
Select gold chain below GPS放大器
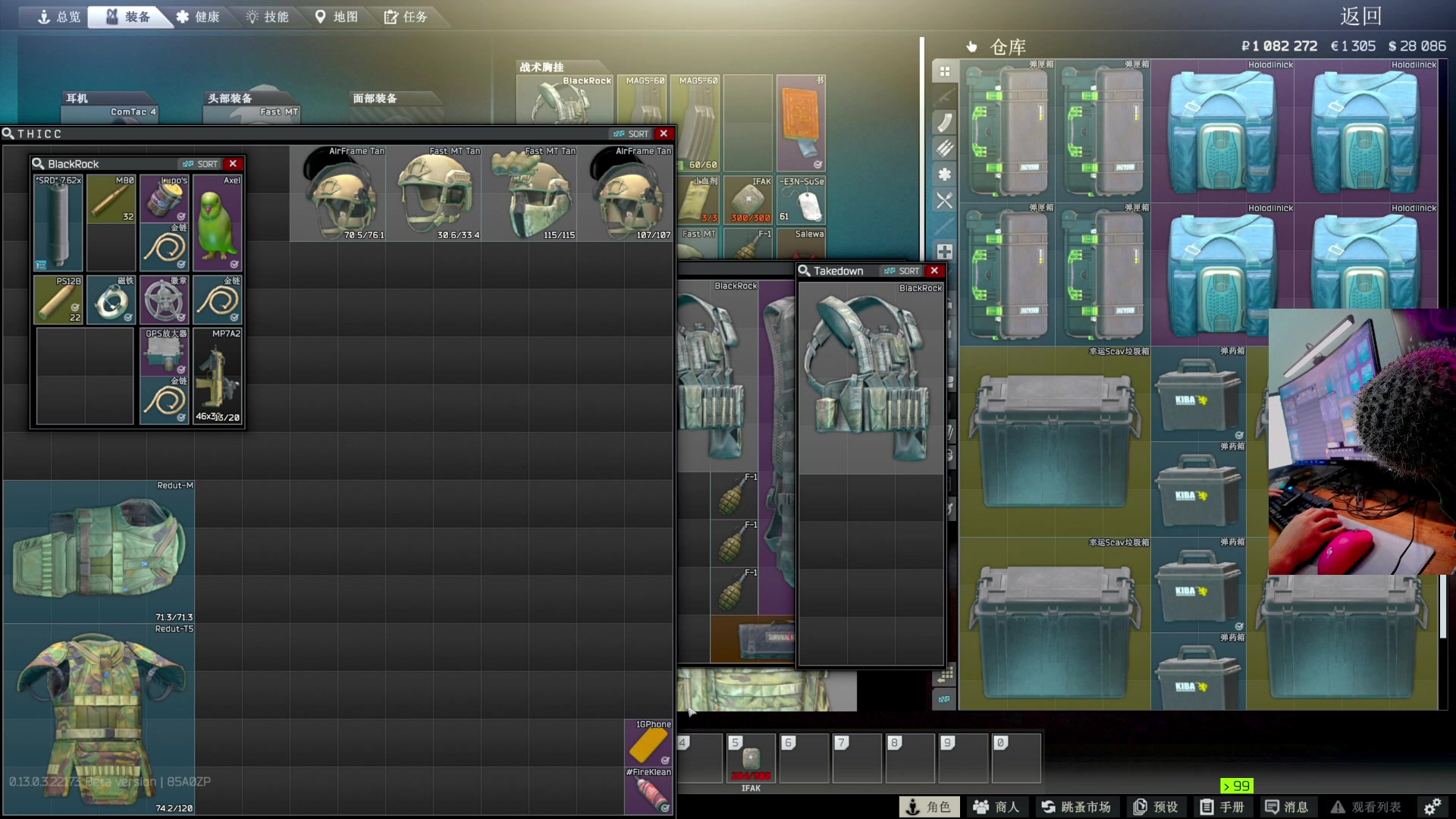(x=164, y=400)
